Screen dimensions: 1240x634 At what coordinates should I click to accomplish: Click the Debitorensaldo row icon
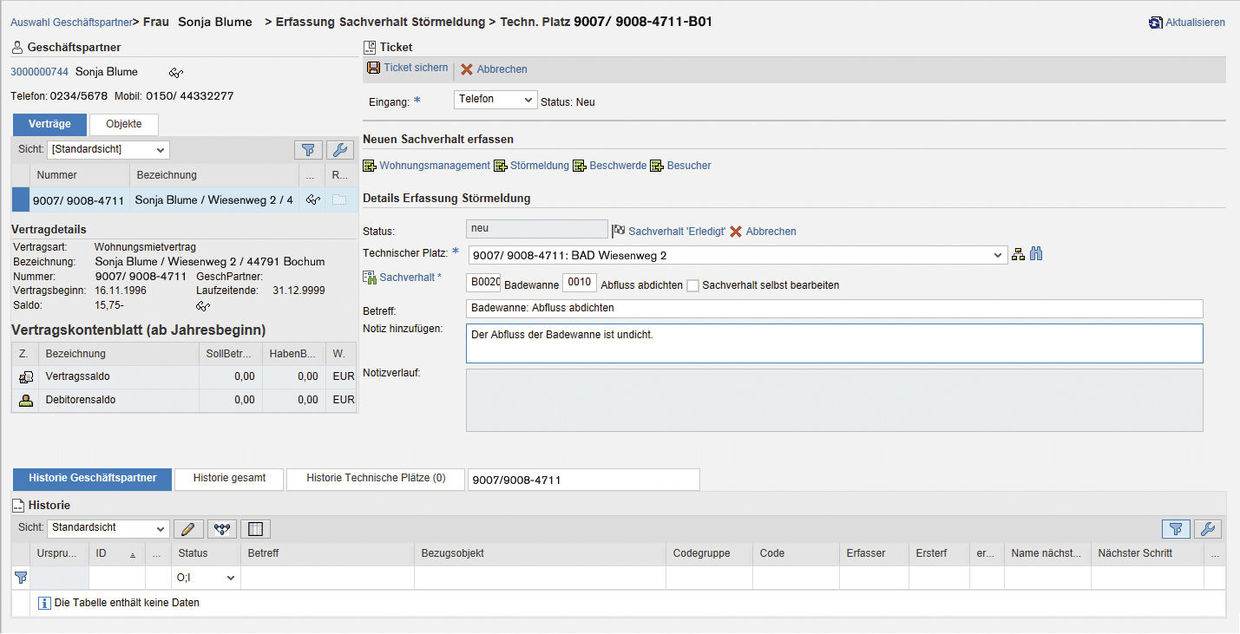pos(26,400)
